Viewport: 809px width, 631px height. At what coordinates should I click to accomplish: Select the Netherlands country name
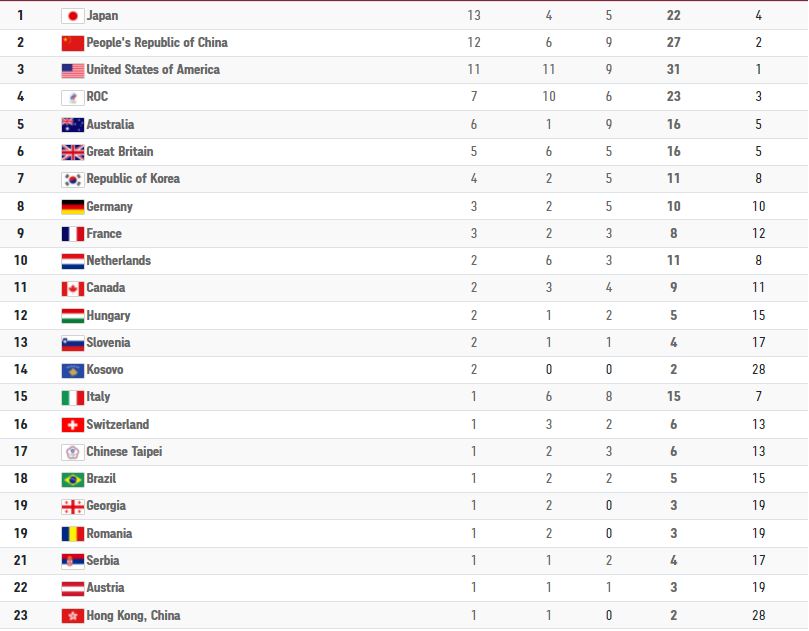pos(119,261)
